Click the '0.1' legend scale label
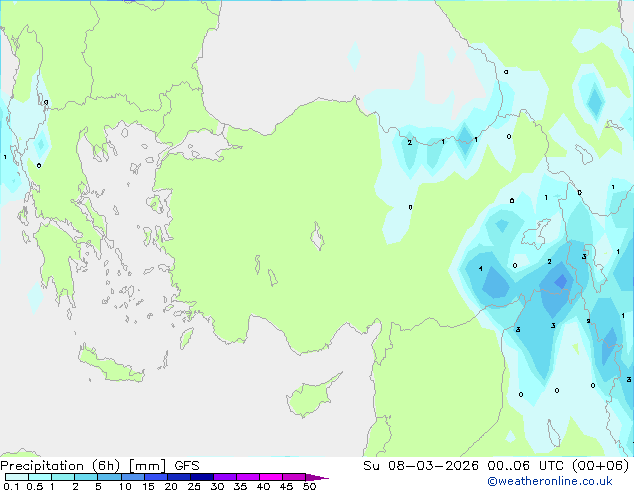Viewport: 634px width, 490px height. pyautogui.click(x=11, y=486)
